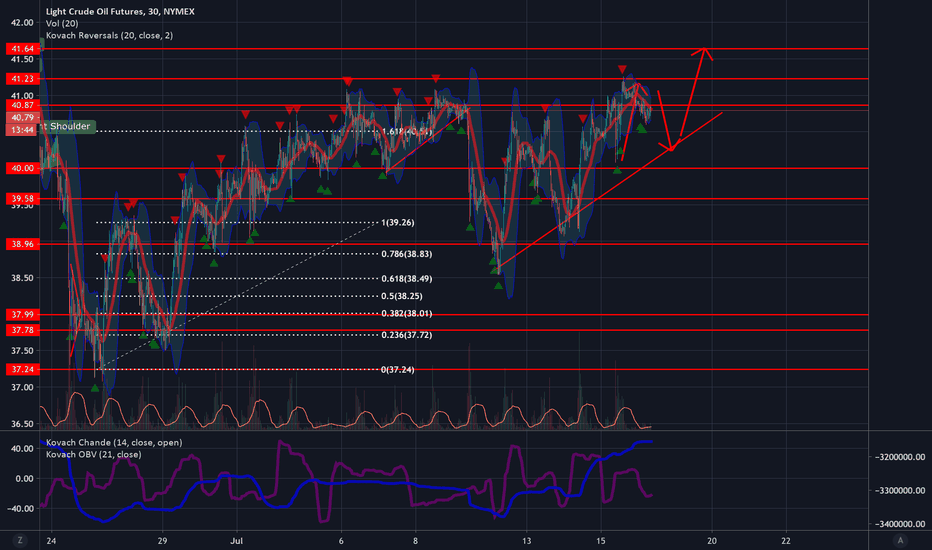Click the Fibonacci 0.382(38.01) level label
The width and height of the screenshot is (932, 550).
[x=407, y=313]
